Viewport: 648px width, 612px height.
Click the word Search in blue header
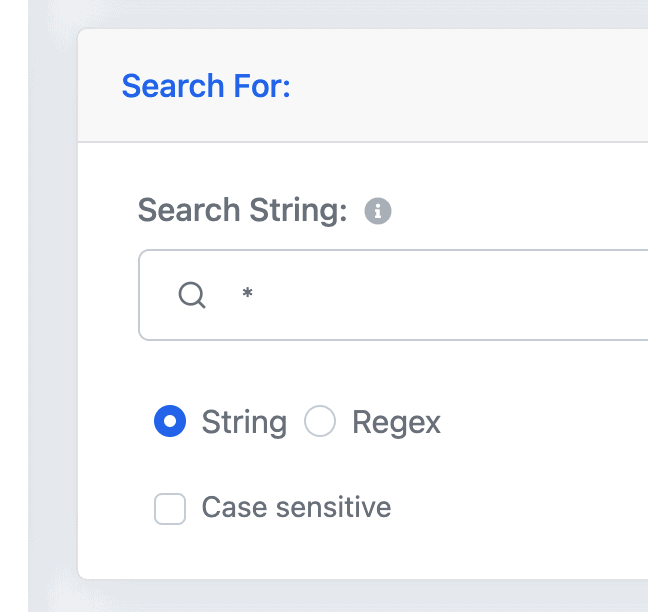tap(173, 86)
